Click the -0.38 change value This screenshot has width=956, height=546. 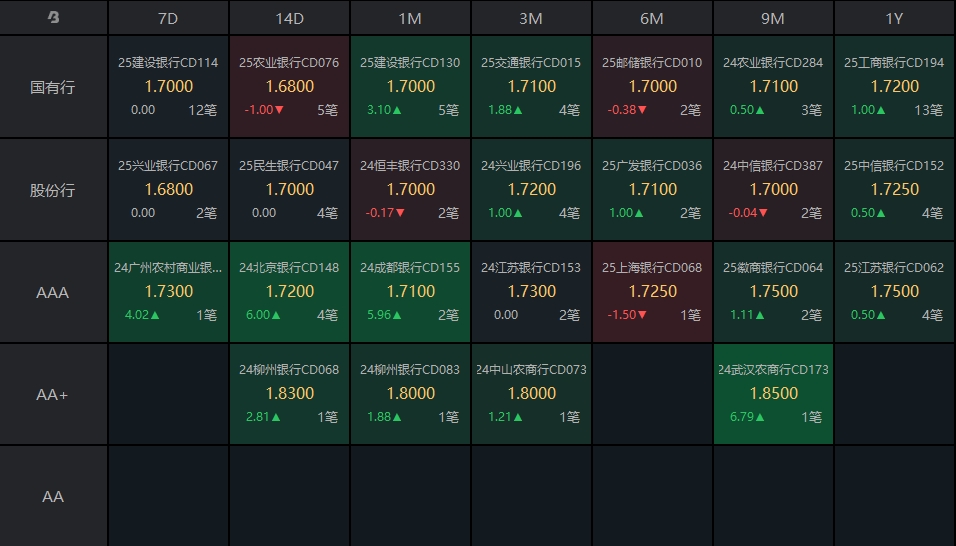[627, 110]
